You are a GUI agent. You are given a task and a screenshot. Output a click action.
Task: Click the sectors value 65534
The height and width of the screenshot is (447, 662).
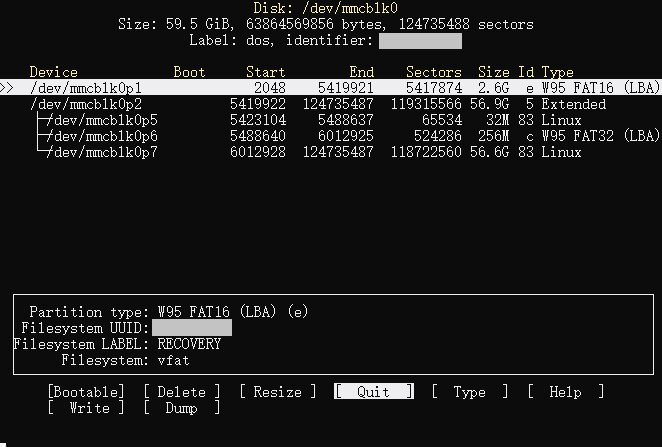coord(442,120)
